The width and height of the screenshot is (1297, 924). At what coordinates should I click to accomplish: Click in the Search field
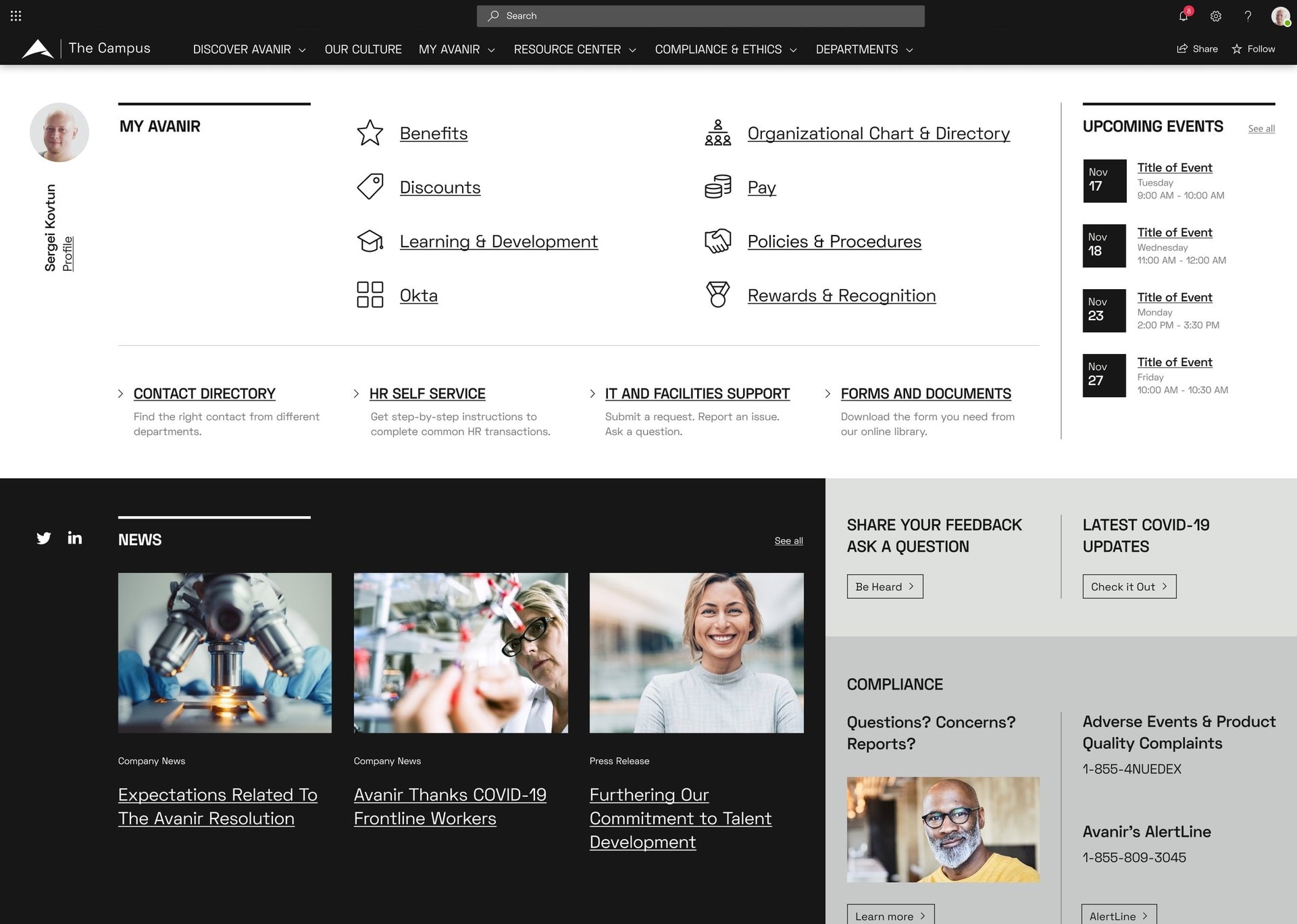701,16
